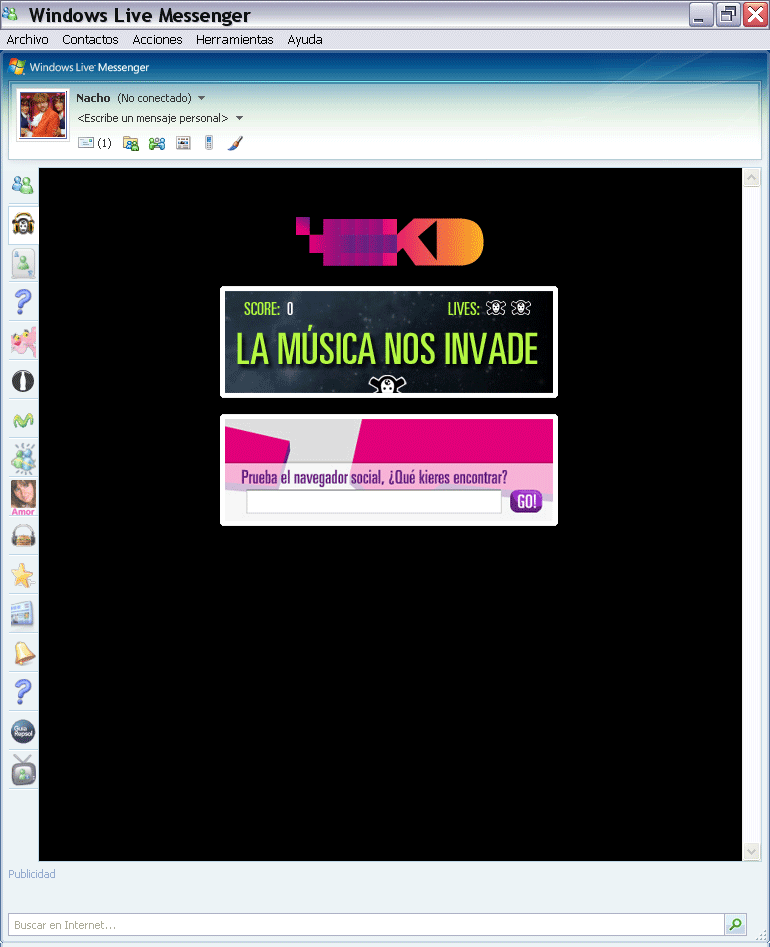Expand the status dropdown next to Nacho

coord(201,98)
